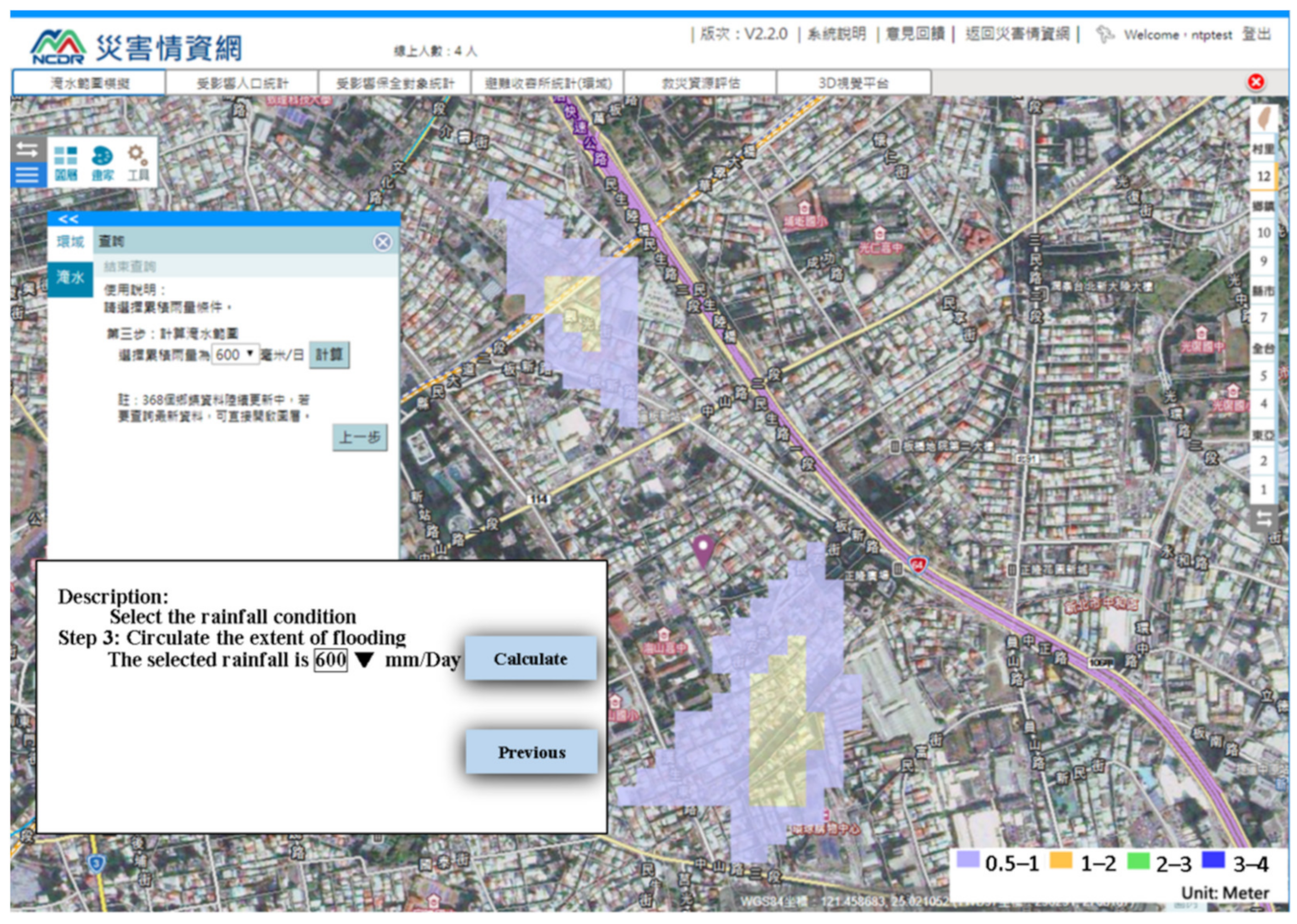Select the 淹水 side tab
Screen dimensions: 1297x924
coord(70,278)
